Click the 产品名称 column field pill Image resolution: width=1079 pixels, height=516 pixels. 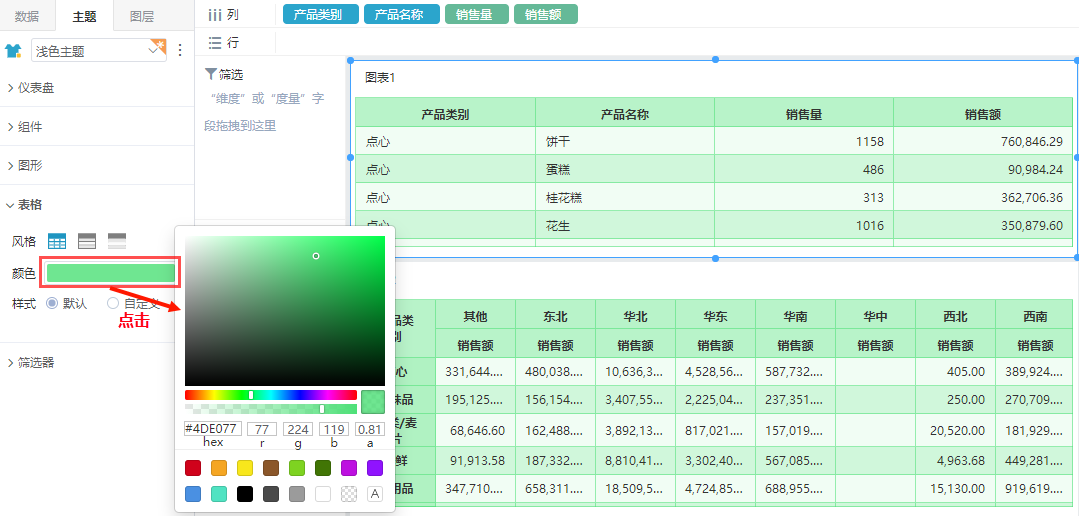(402, 14)
